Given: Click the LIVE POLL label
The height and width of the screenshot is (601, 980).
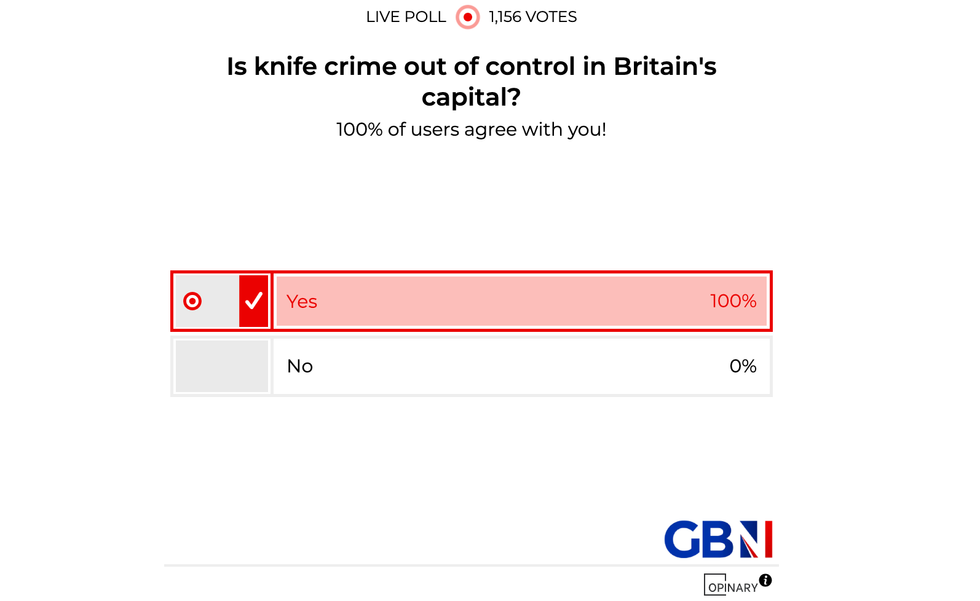Looking at the screenshot, I should pos(406,17).
